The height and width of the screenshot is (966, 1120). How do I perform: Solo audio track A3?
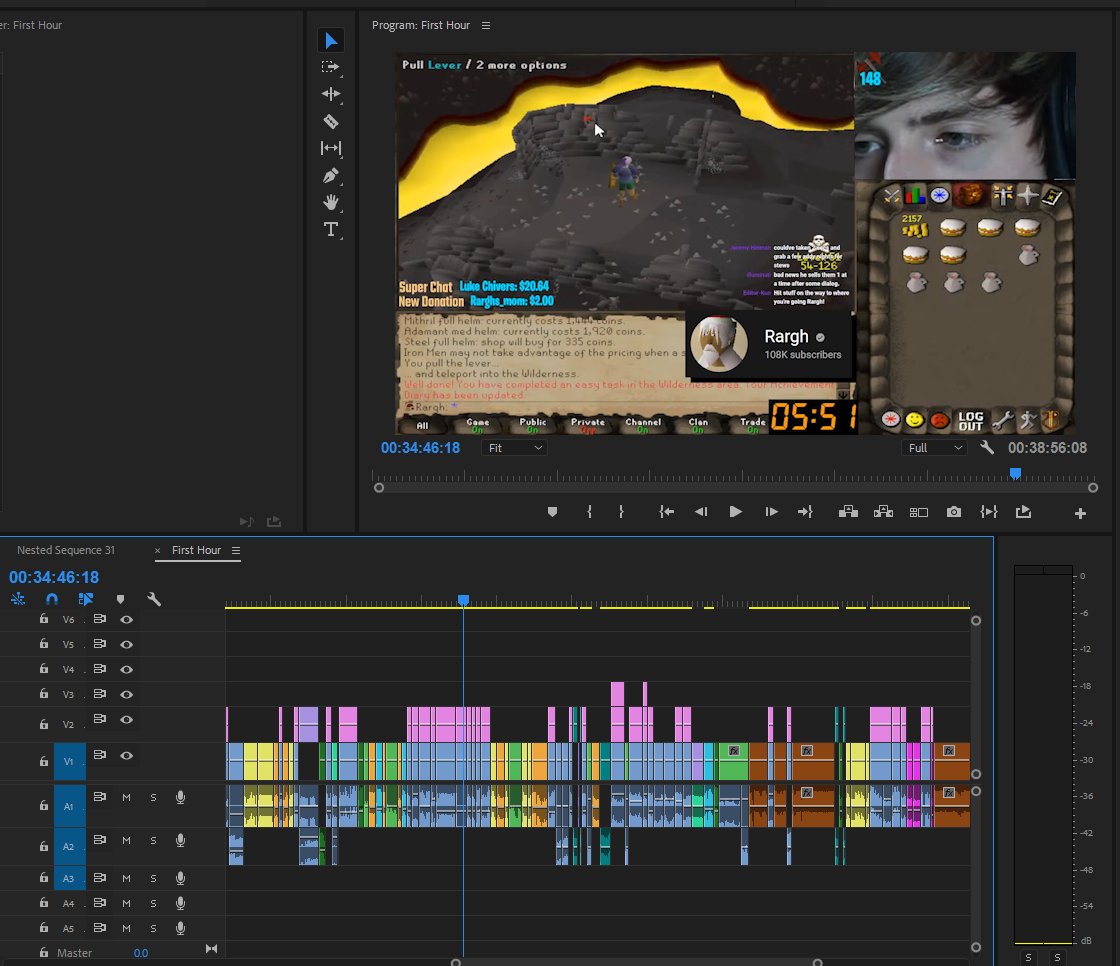tap(153, 878)
